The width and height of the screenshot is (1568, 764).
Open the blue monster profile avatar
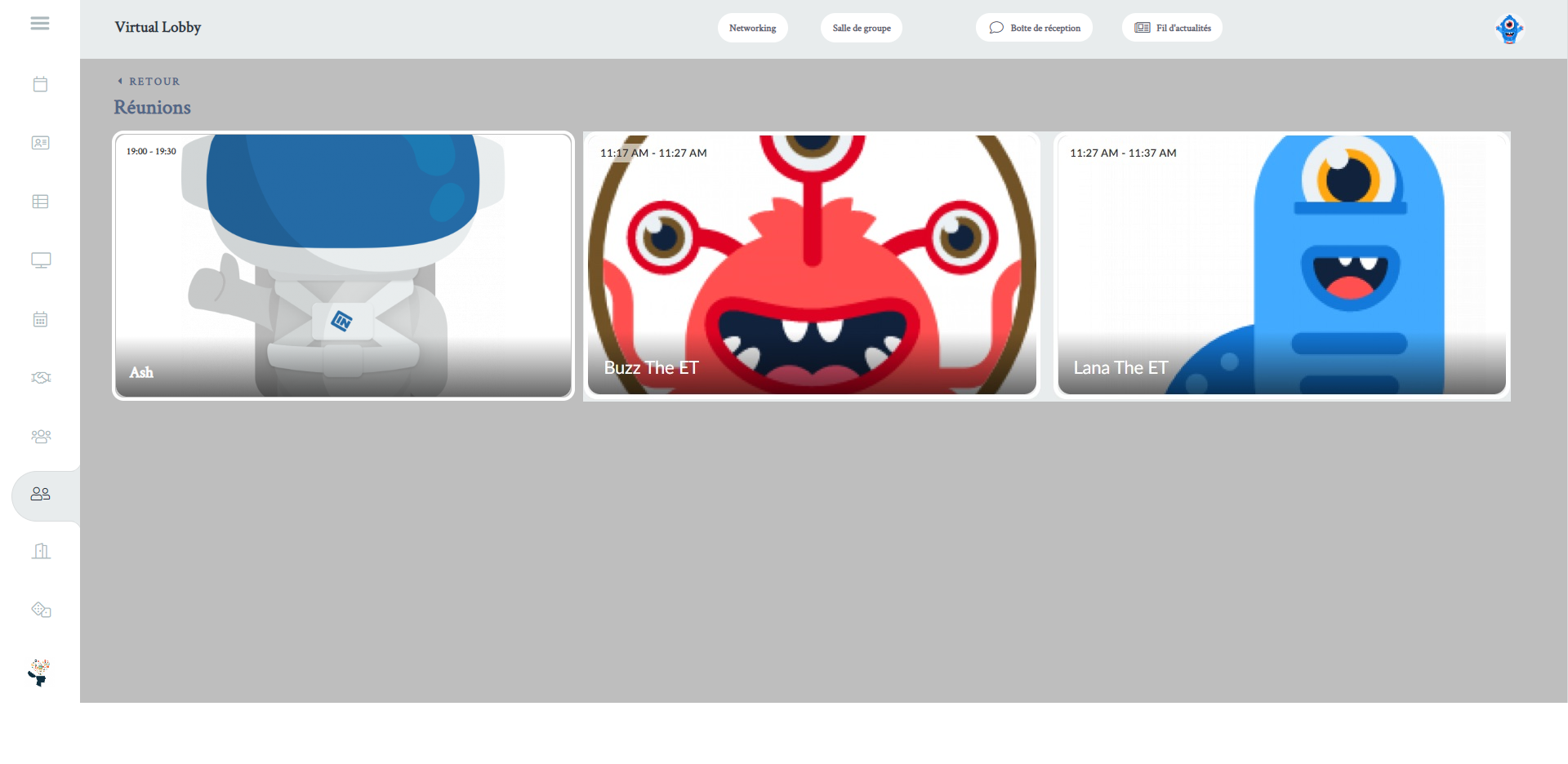1509,29
